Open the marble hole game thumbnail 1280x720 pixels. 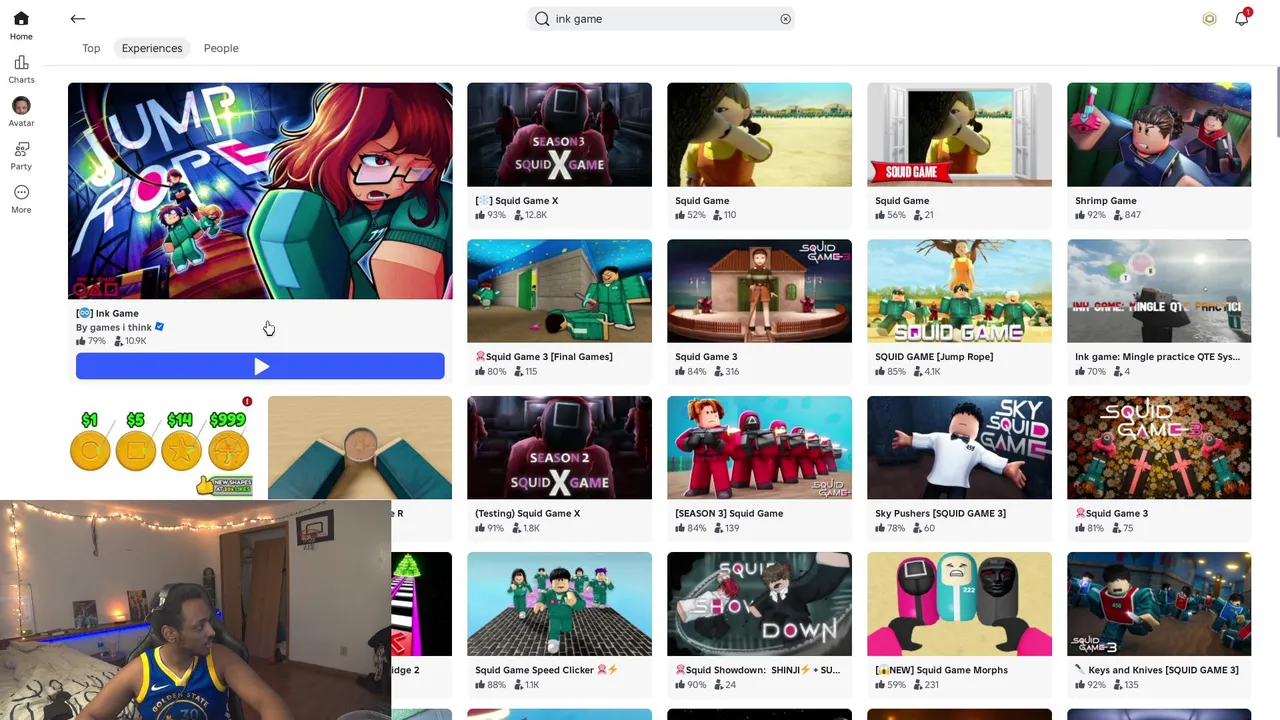pyautogui.click(x=360, y=448)
